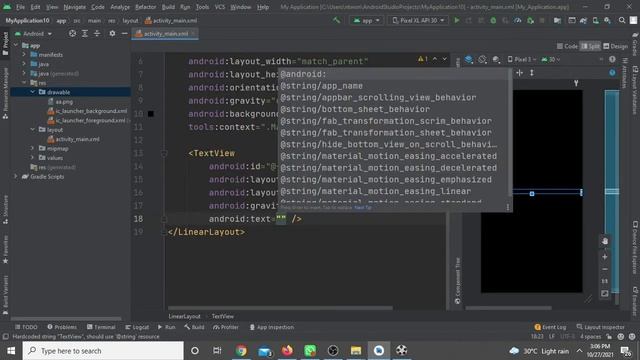Open SDK Manager icon in toolbar
Screen dimensions: 640x360
(607, 20)
